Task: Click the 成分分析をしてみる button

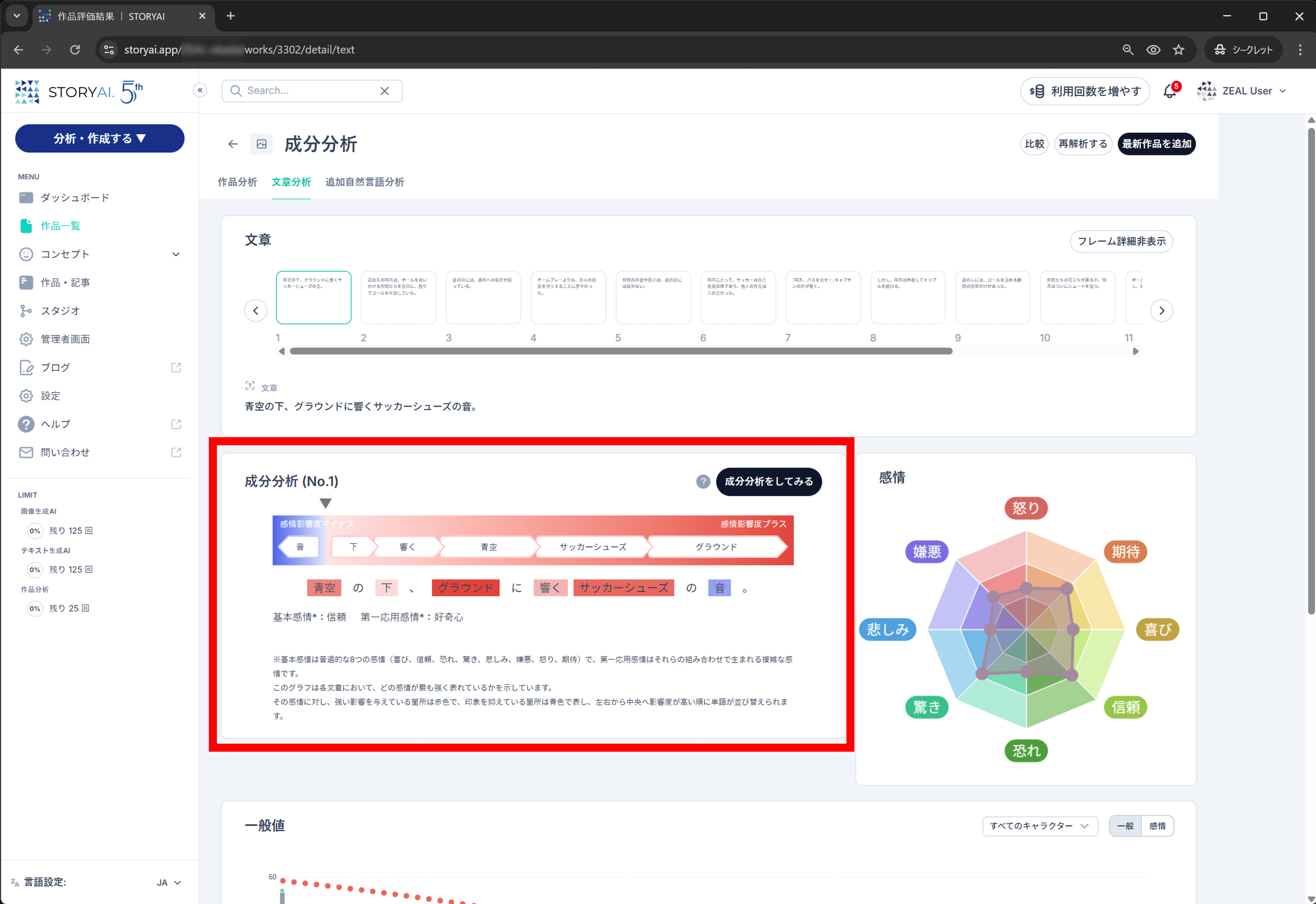Action: [x=768, y=481]
